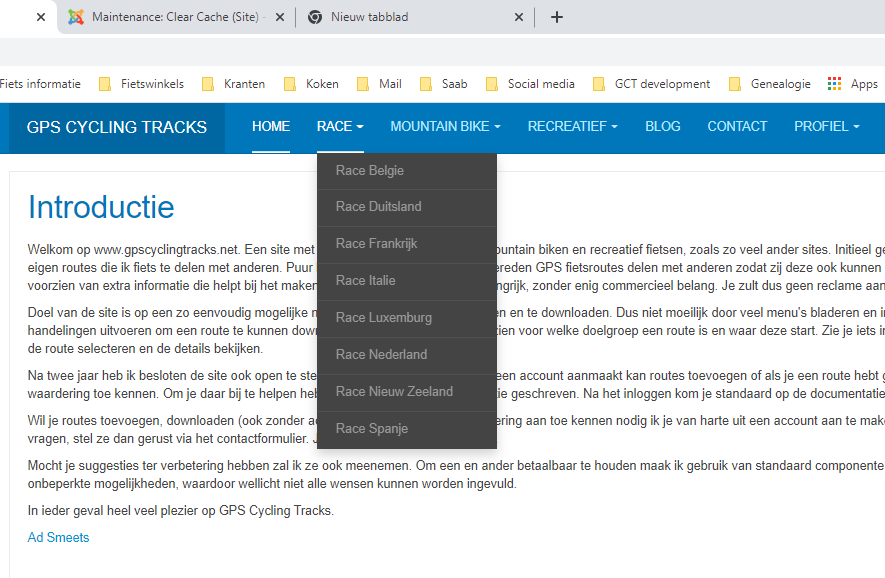Screen dimensions: 885x578
Task: Open the Social media bookmark folder
Action: pos(530,84)
